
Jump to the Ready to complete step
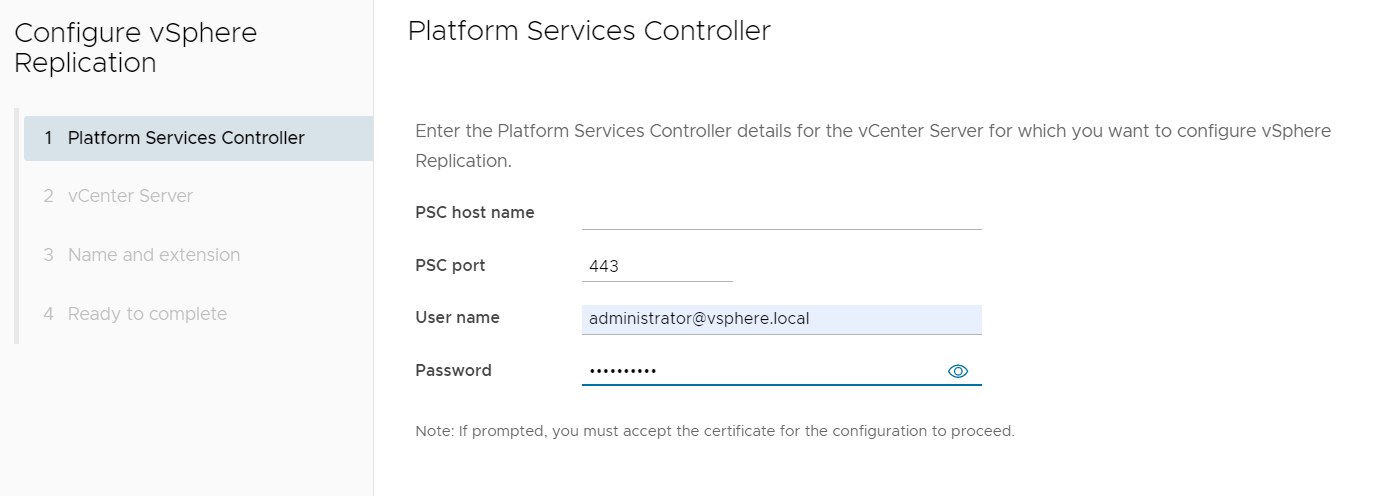point(147,314)
